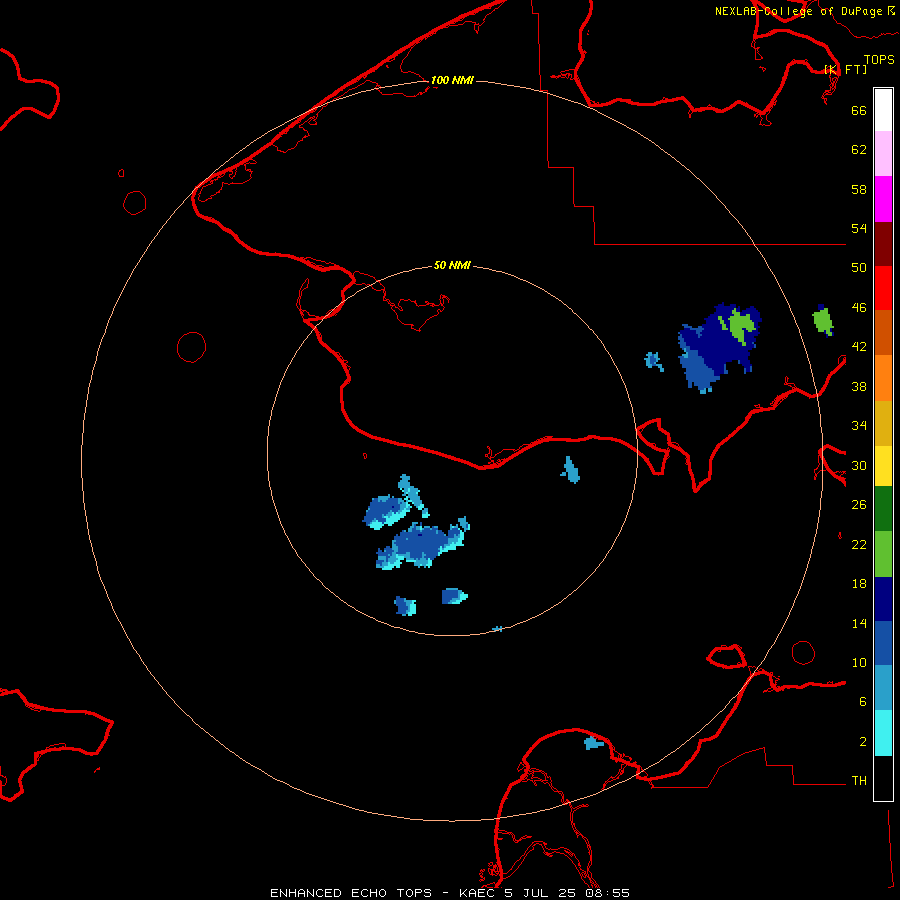
Task: Click the legend value 42
Action: [x=859, y=347]
